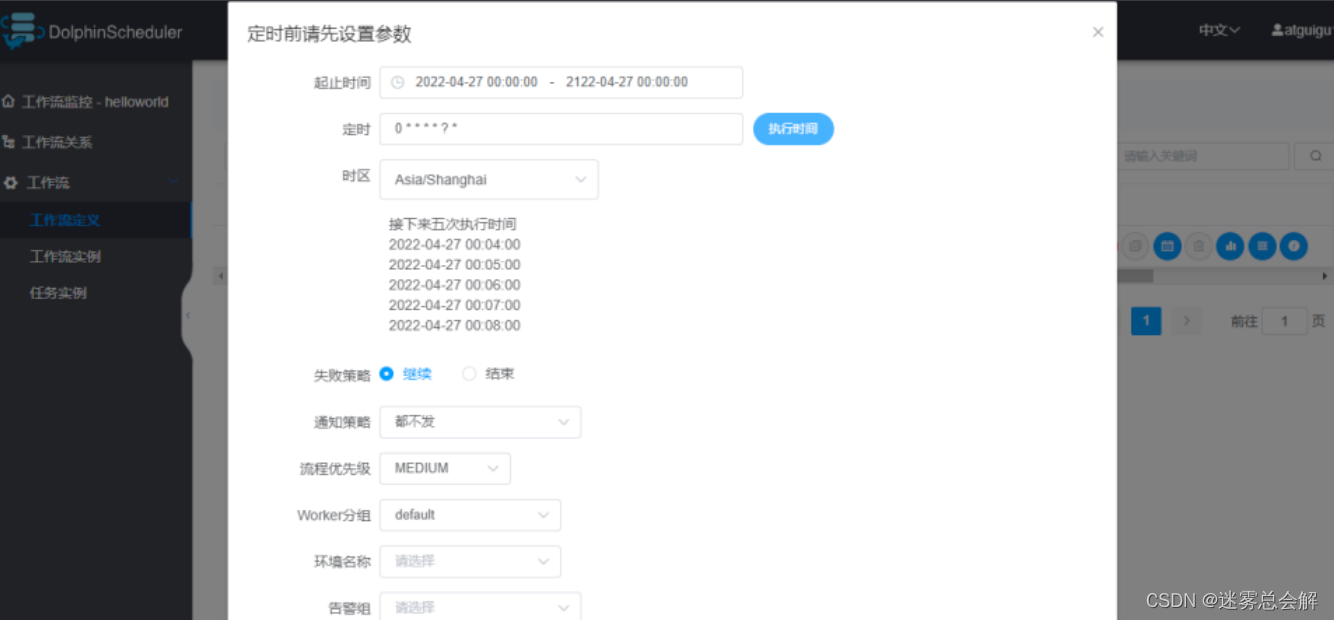Click the 执行时间 button
This screenshot has width=1334, height=620.
tap(793, 129)
